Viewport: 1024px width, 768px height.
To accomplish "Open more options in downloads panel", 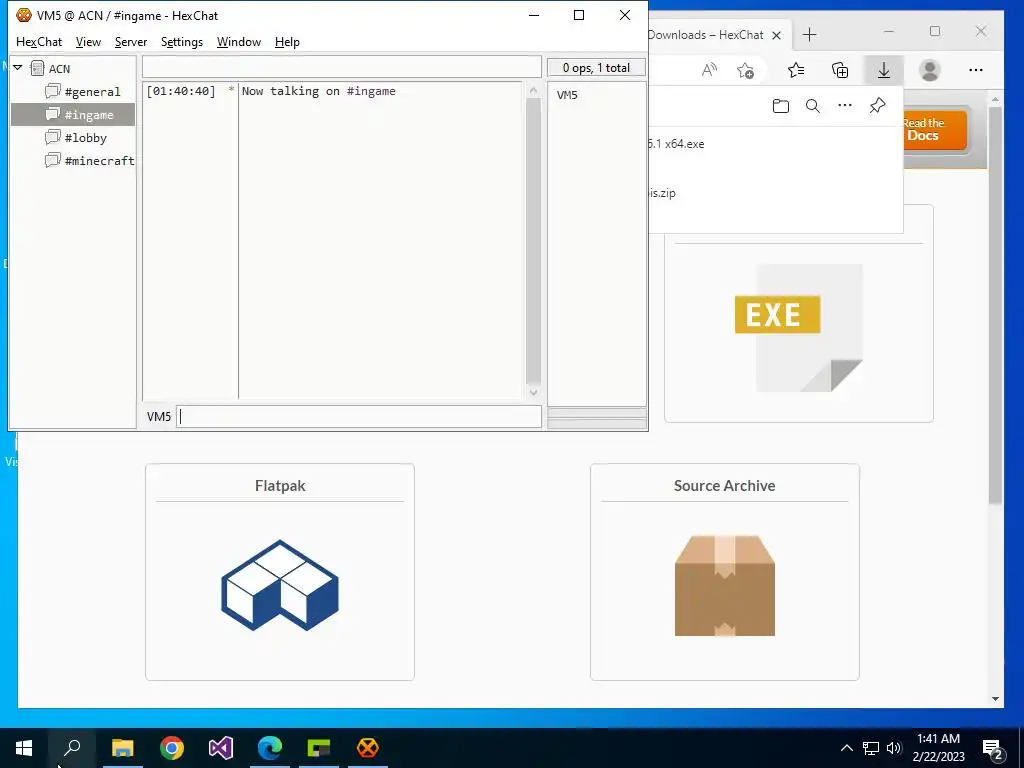I will (844, 105).
